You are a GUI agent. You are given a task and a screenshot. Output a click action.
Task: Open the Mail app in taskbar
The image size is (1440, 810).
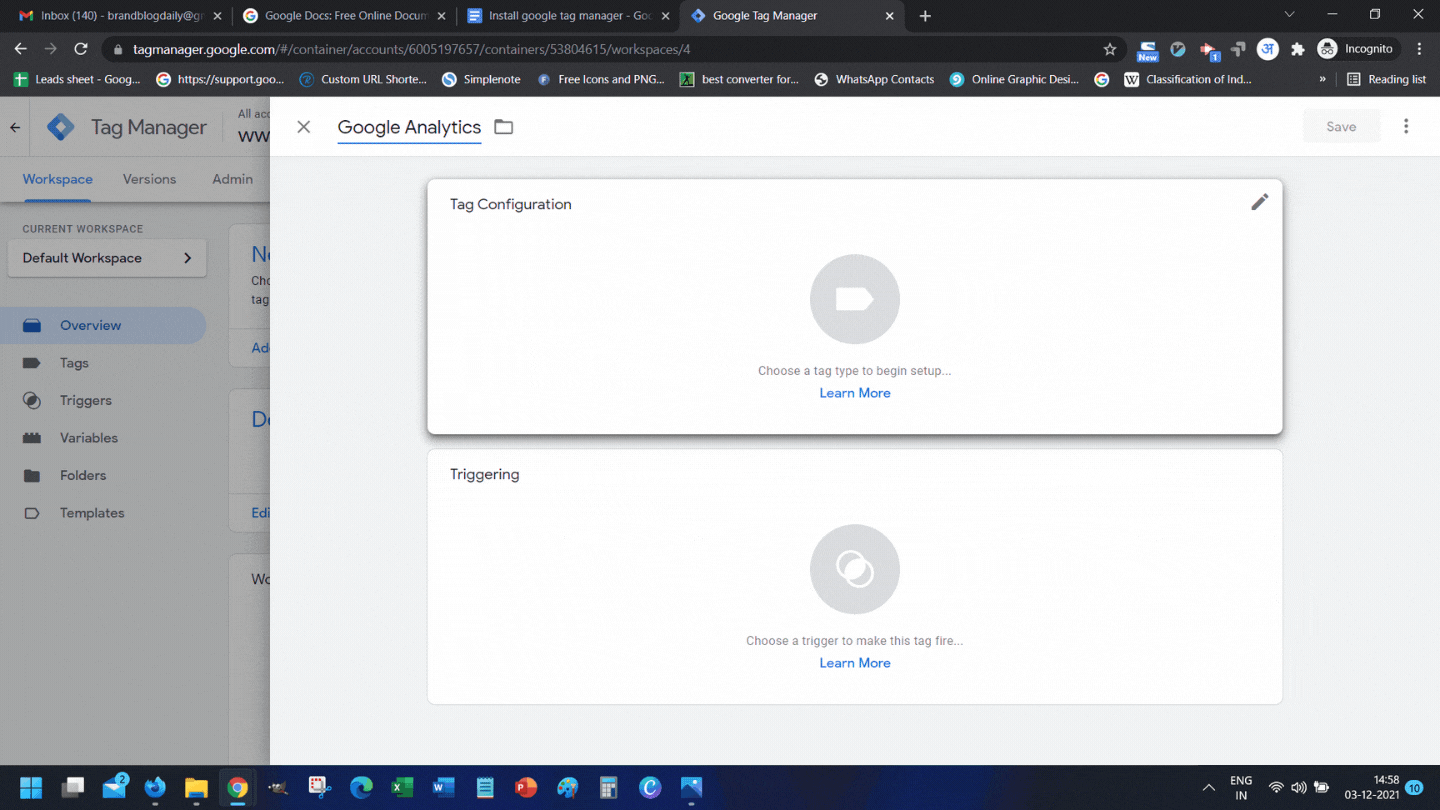(114, 788)
